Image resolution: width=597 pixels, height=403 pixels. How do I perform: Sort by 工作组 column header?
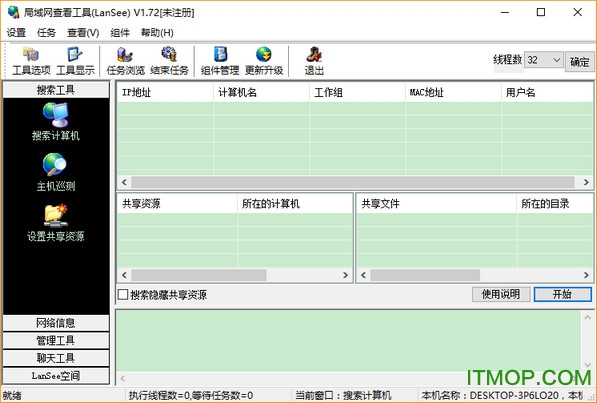[x=357, y=93]
